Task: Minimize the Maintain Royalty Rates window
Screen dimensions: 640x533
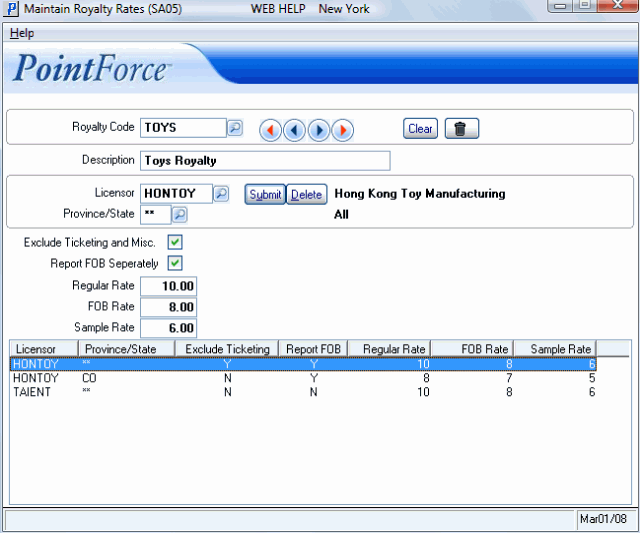Action: [560, 5]
